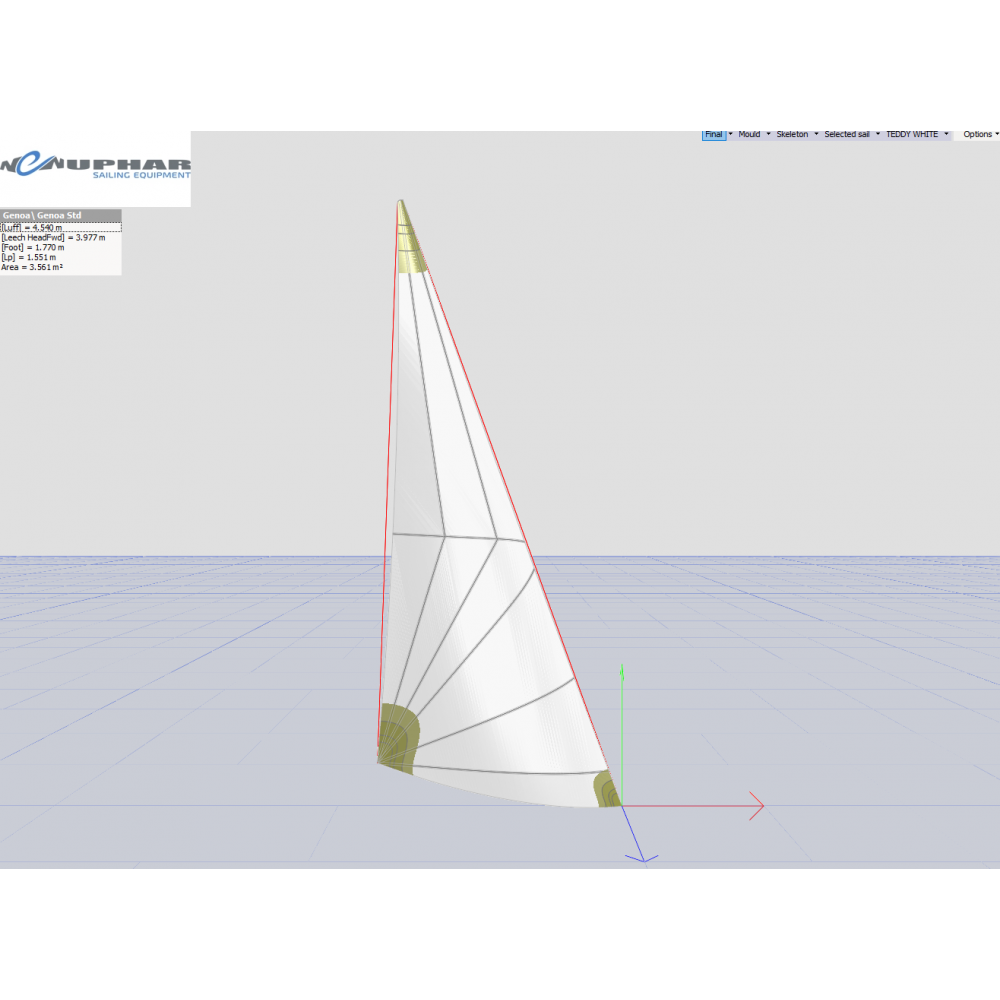Switch to Mould view mode
This screenshot has width=1000, height=1000.
click(x=749, y=134)
